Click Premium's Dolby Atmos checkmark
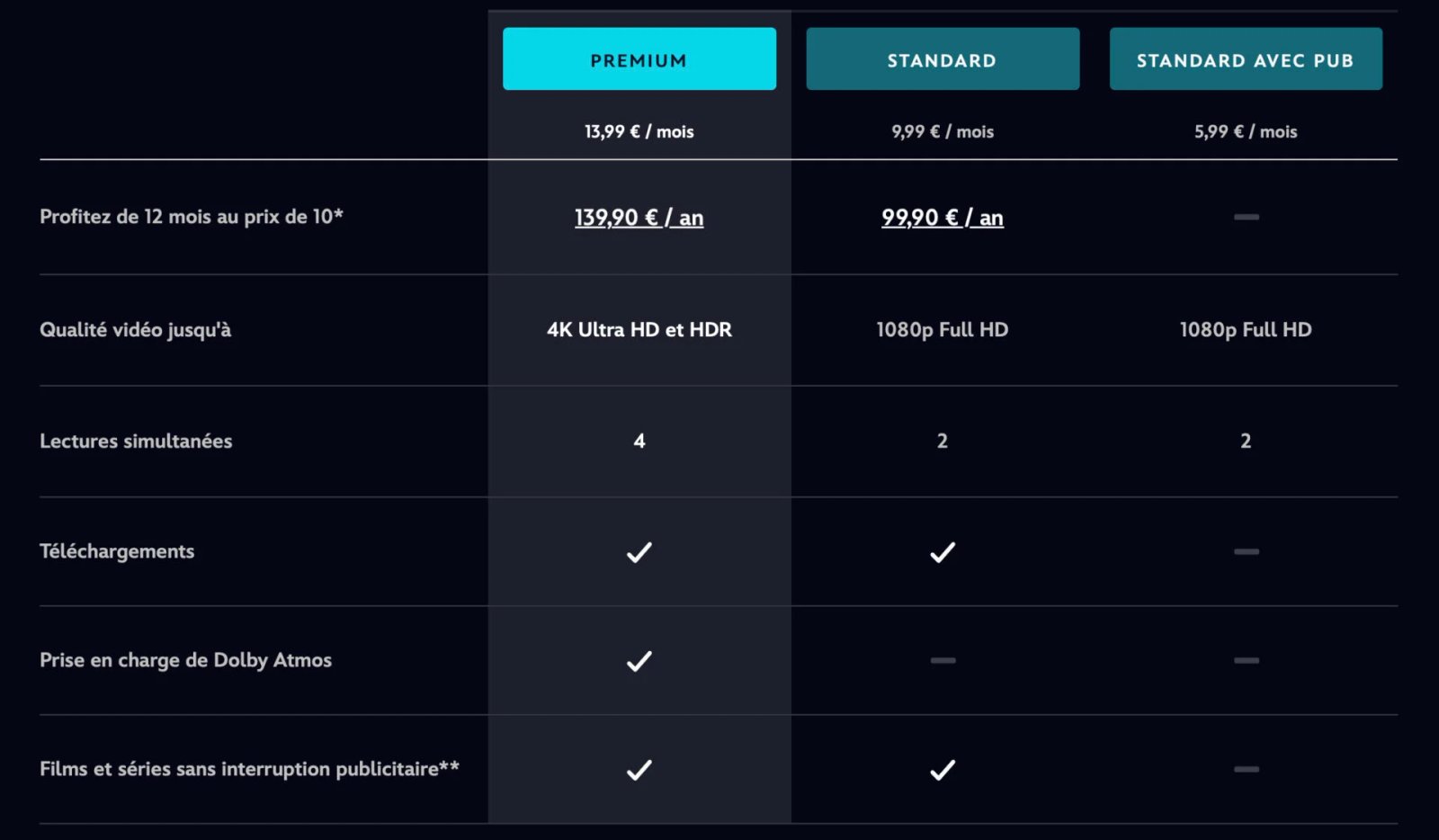The height and width of the screenshot is (840, 1439). click(x=639, y=661)
